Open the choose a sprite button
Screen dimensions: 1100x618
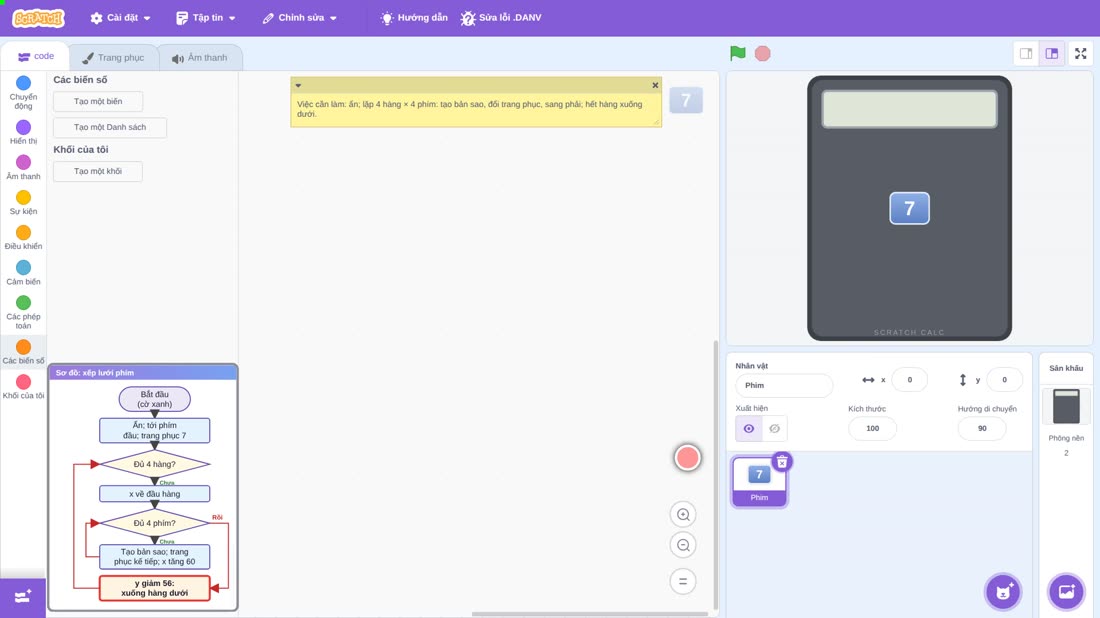[x=1003, y=591]
